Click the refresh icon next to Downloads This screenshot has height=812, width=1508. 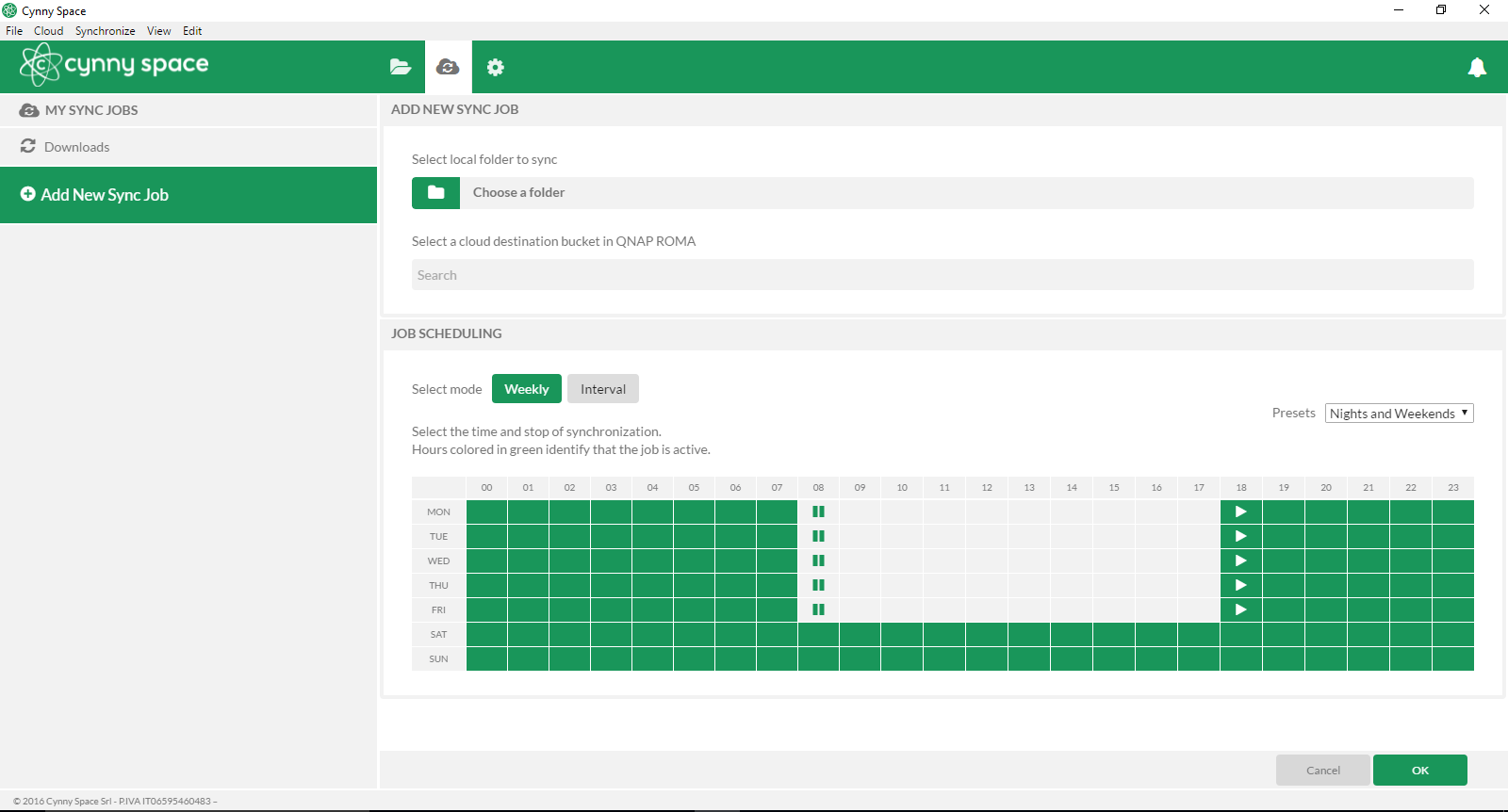pyautogui.click(x=28, y=146)
